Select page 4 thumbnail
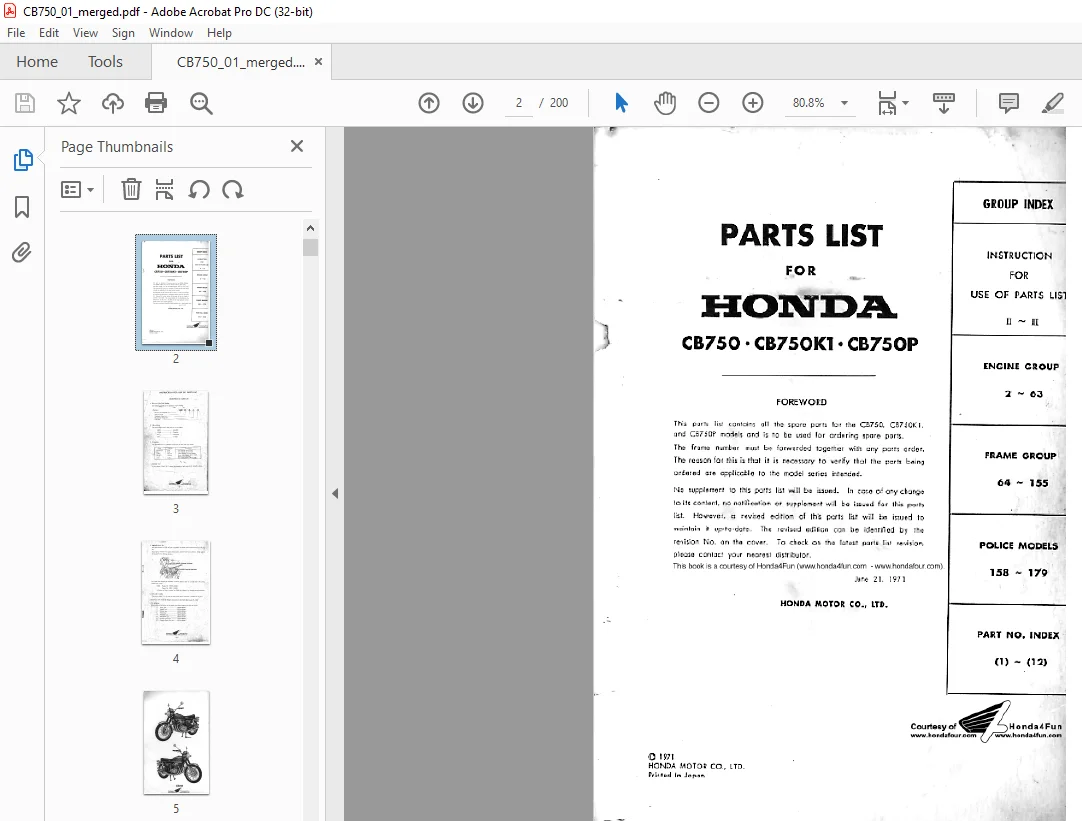Screen dimensions: 1082x821 pyautogui.click(x=176, y=593)
